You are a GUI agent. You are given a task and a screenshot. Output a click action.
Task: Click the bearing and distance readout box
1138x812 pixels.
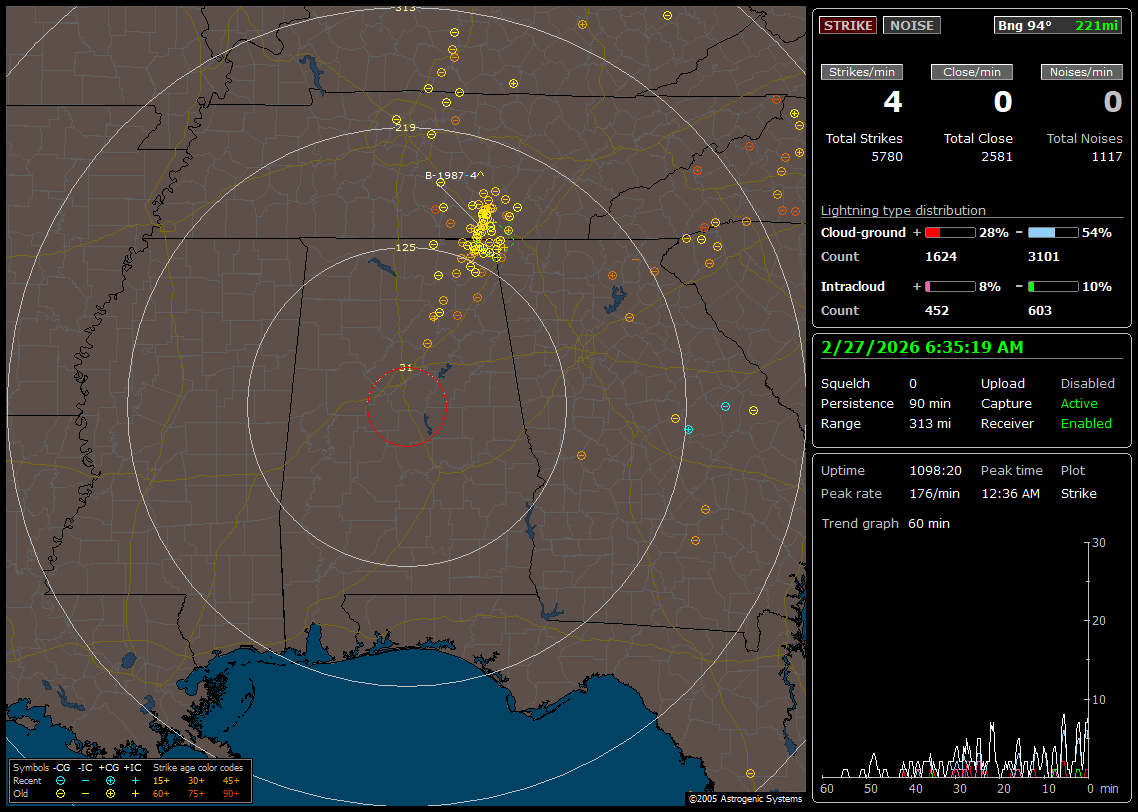pos(1058,26)
